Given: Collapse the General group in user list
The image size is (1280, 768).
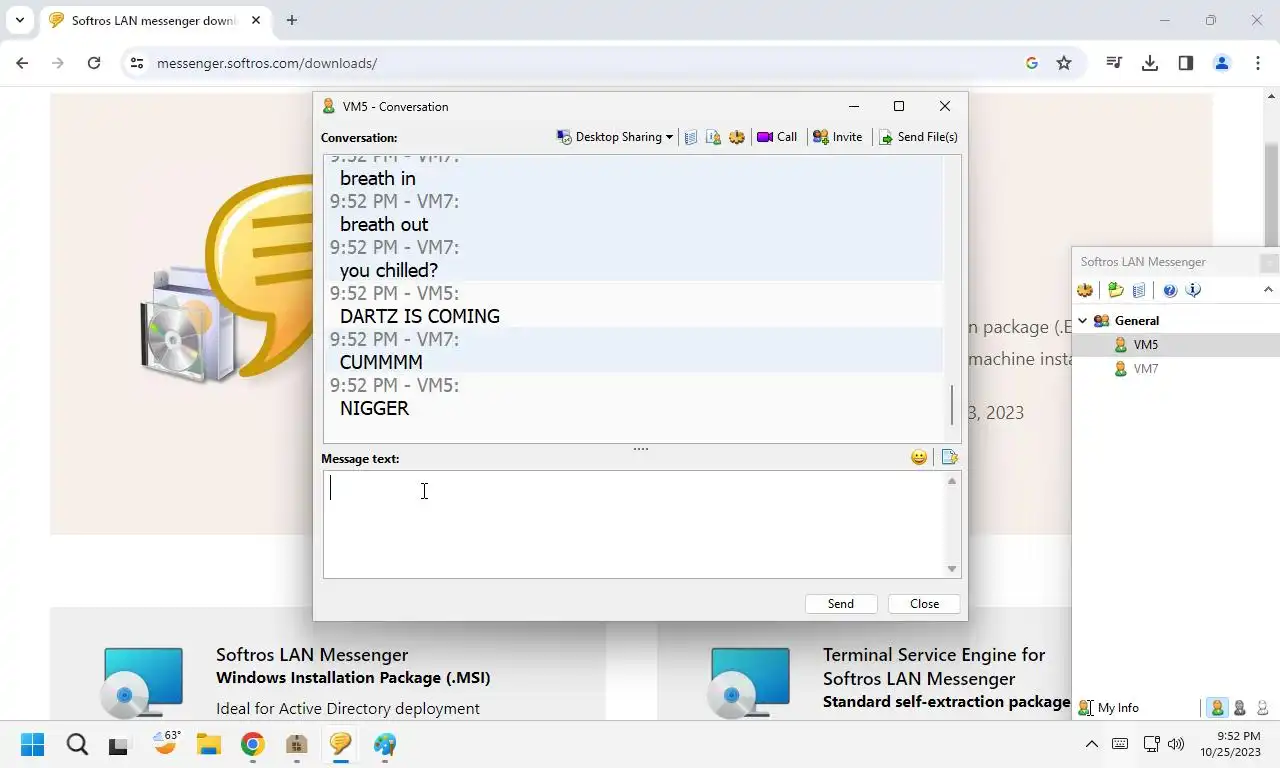Looking at the screenshot, I should pos(1082,321).
